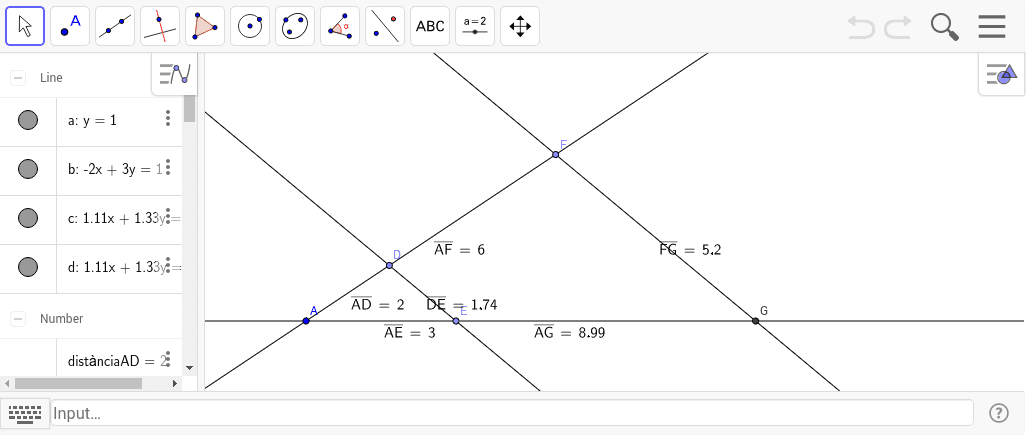Toggle visibility of line a: y = 1
Screen dimensions: 1026x436
[x=27, y=120]
